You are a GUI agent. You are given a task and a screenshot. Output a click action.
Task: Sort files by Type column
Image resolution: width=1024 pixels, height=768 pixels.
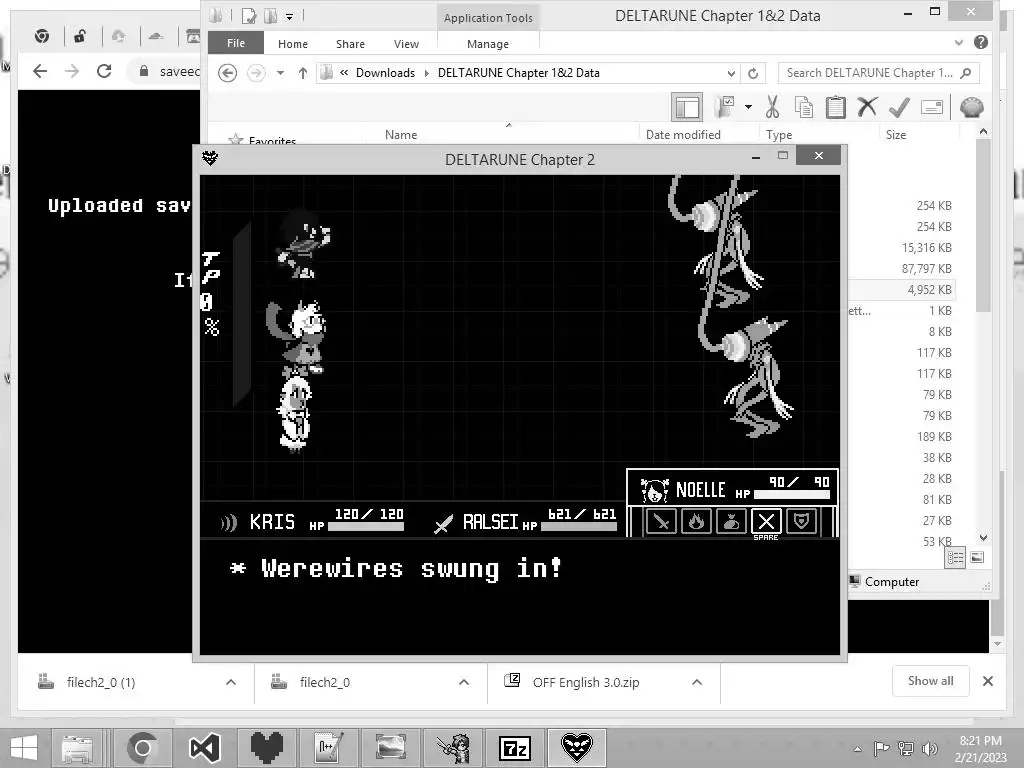pos(779,135)
